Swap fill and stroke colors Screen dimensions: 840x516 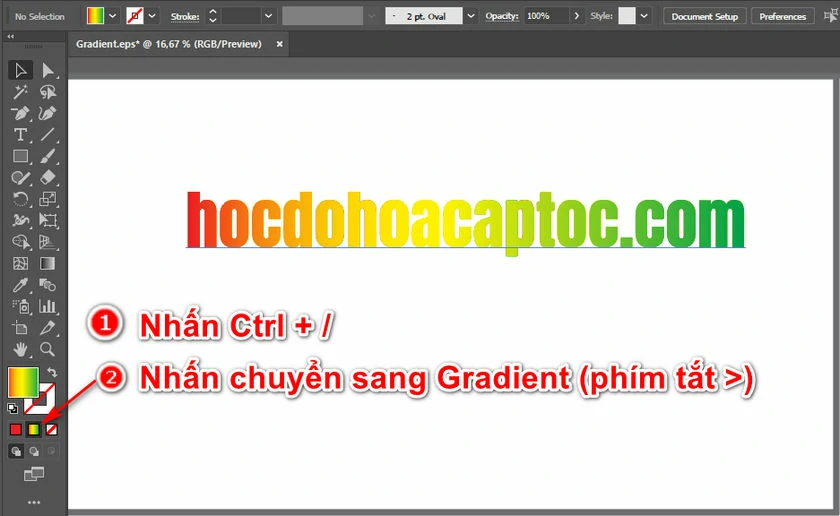tap(52, 371)
